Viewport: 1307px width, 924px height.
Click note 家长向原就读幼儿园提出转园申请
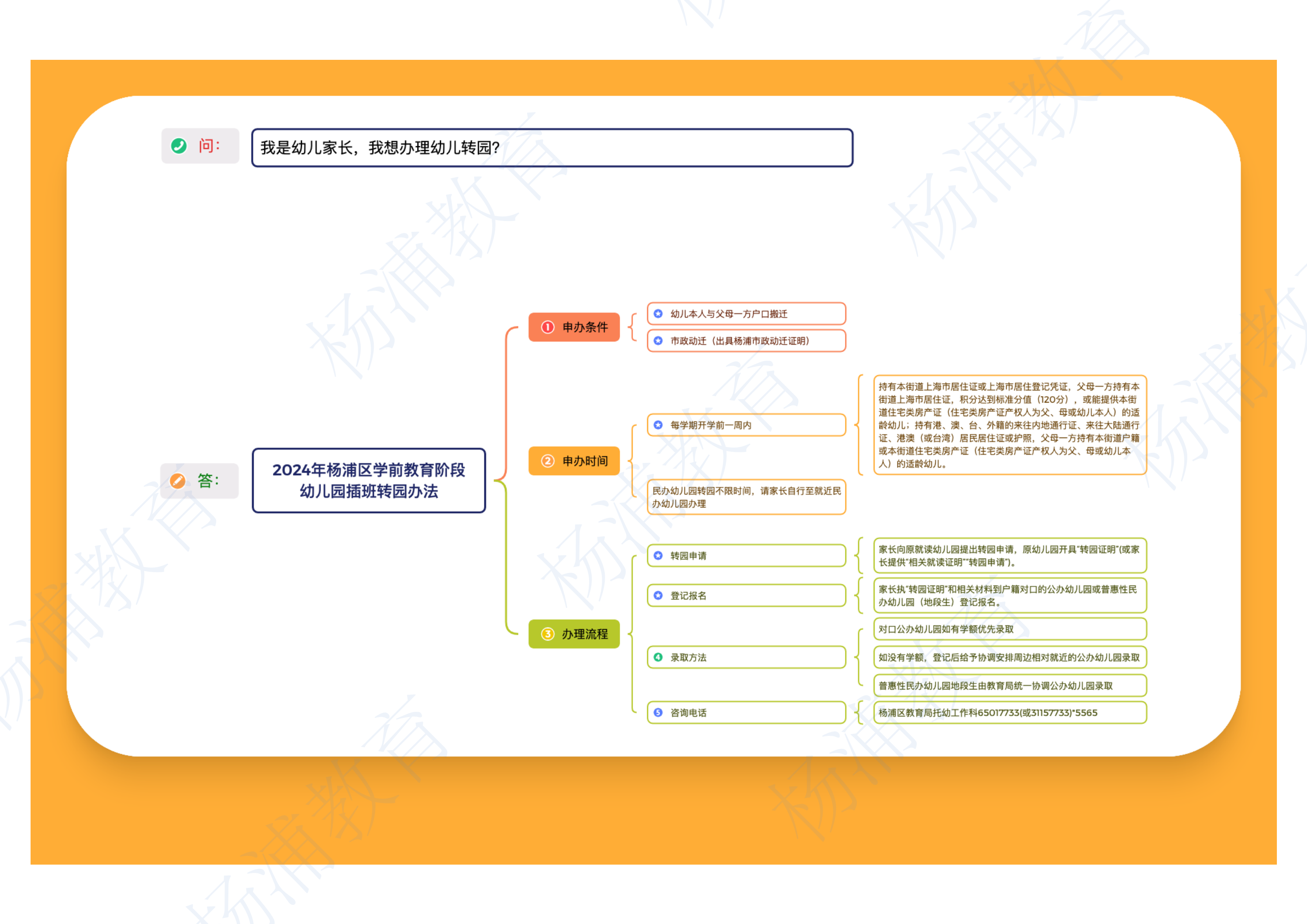pyautogui.click(x=1010, y=555)
